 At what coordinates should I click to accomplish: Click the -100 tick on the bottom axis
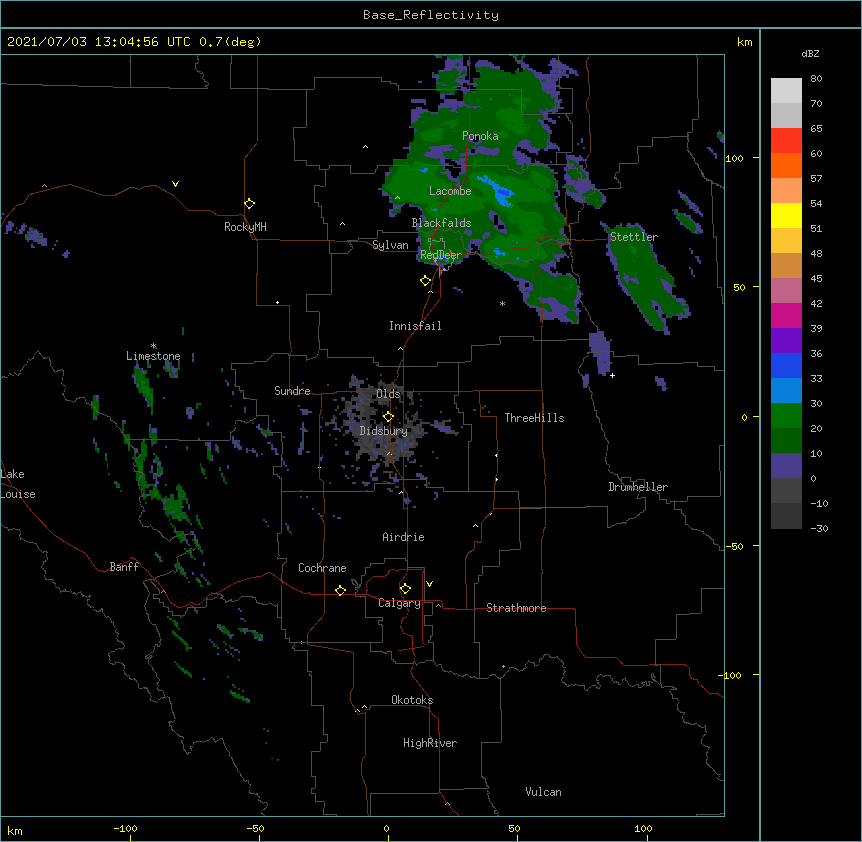[125, 829]
